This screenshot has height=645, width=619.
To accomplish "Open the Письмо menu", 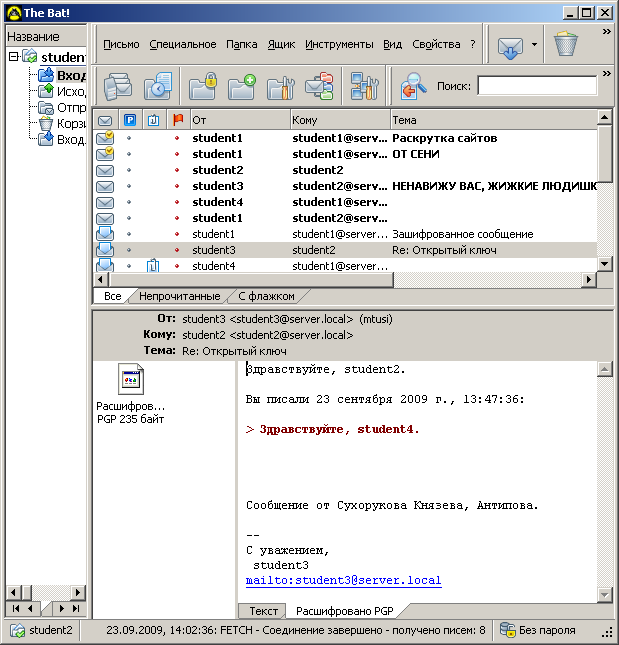I will 121,44.
